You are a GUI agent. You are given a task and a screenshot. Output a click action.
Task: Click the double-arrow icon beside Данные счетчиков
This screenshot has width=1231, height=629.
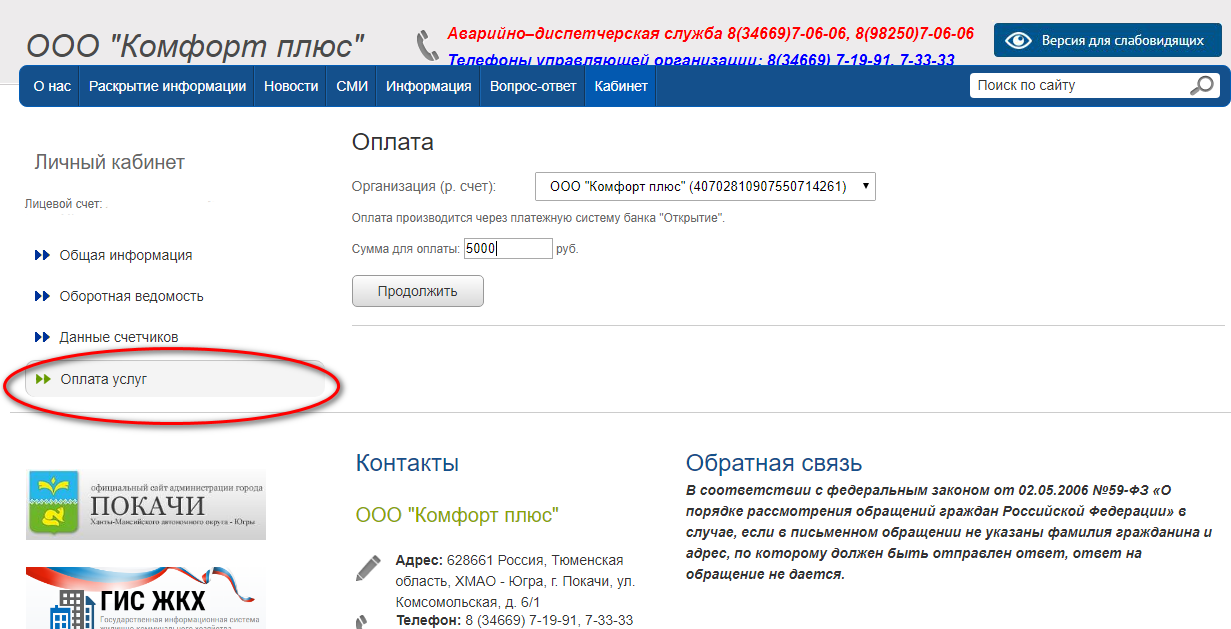tap(42, 337)
